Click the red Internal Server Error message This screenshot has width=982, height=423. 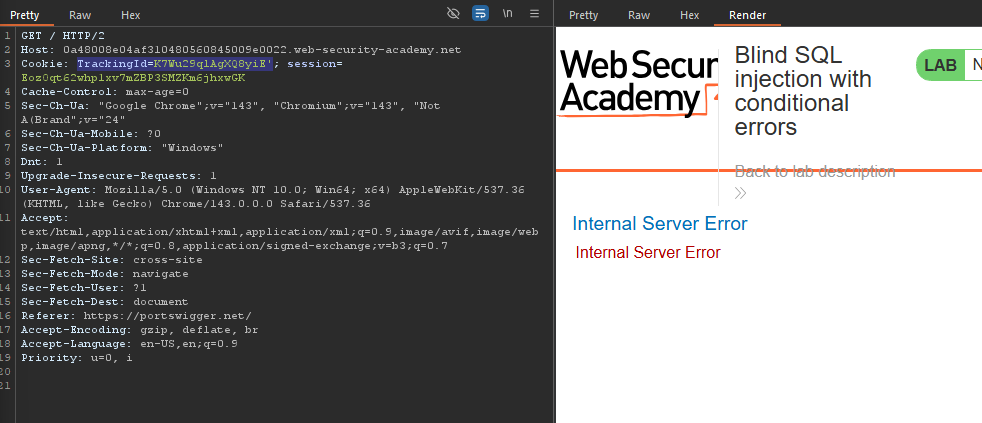[x=648, y=252]
